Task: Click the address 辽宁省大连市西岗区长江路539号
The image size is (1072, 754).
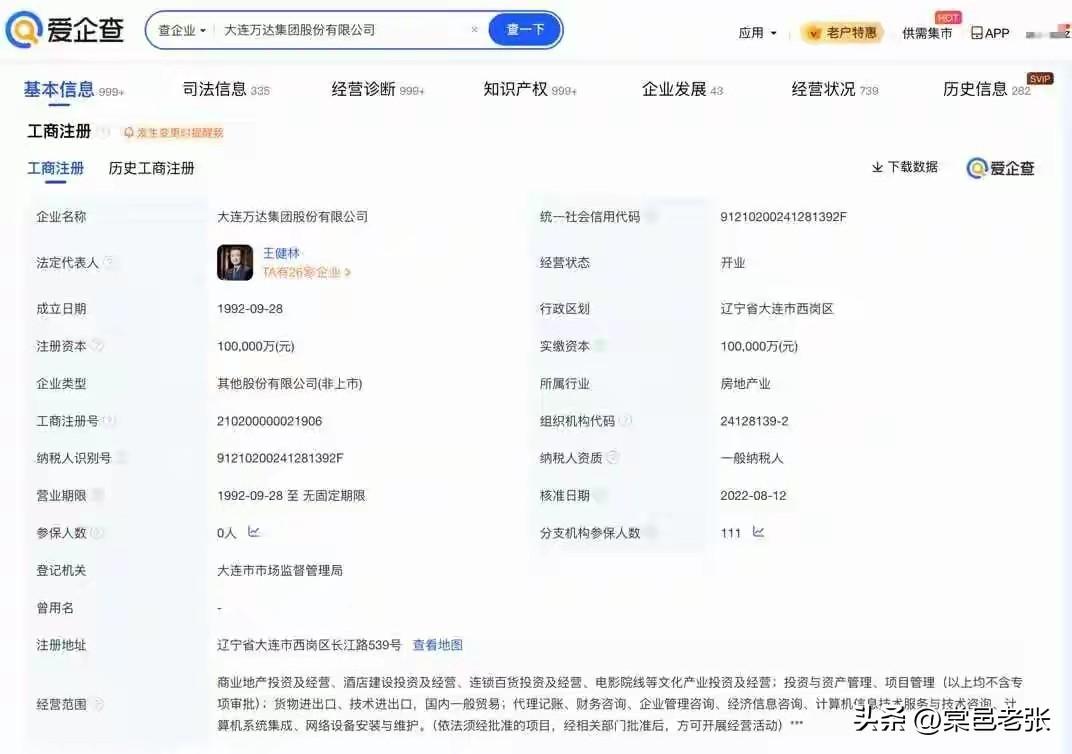Action: [309, 645]
